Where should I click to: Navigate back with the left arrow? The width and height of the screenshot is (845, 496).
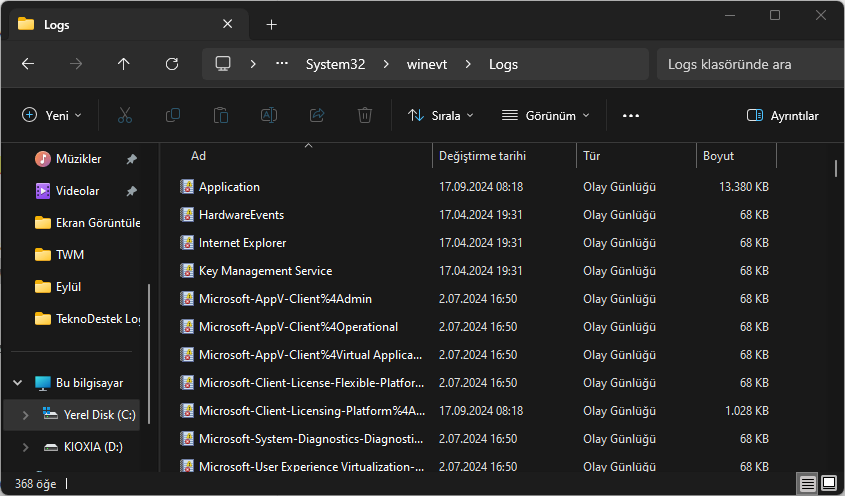(28, 64)
